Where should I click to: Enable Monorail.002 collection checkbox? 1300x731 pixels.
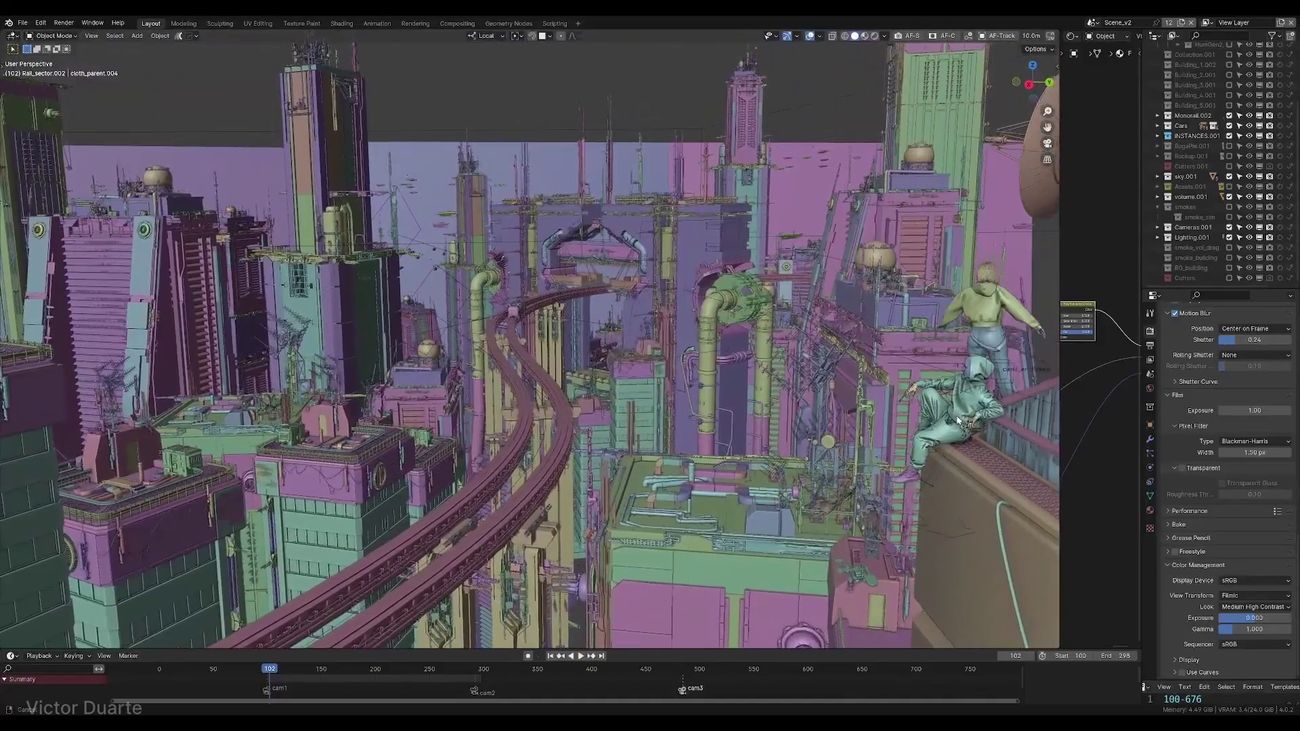1229,115
